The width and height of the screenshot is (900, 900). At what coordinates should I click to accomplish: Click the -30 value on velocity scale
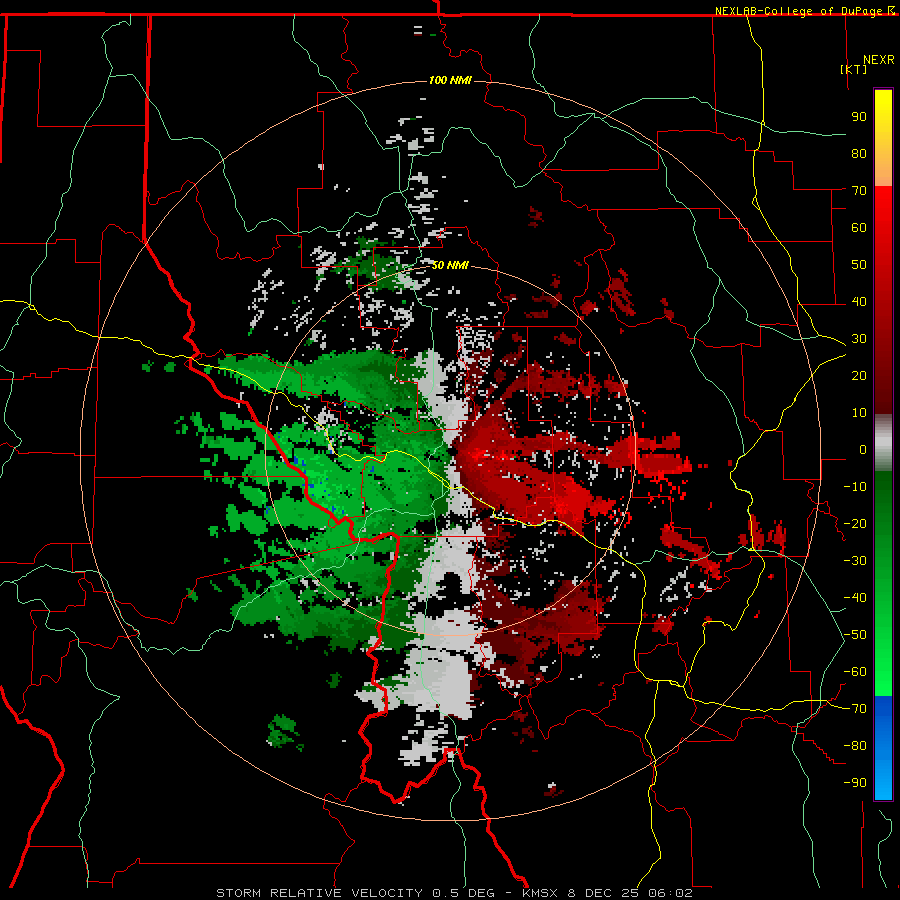[x=855, y=561]
